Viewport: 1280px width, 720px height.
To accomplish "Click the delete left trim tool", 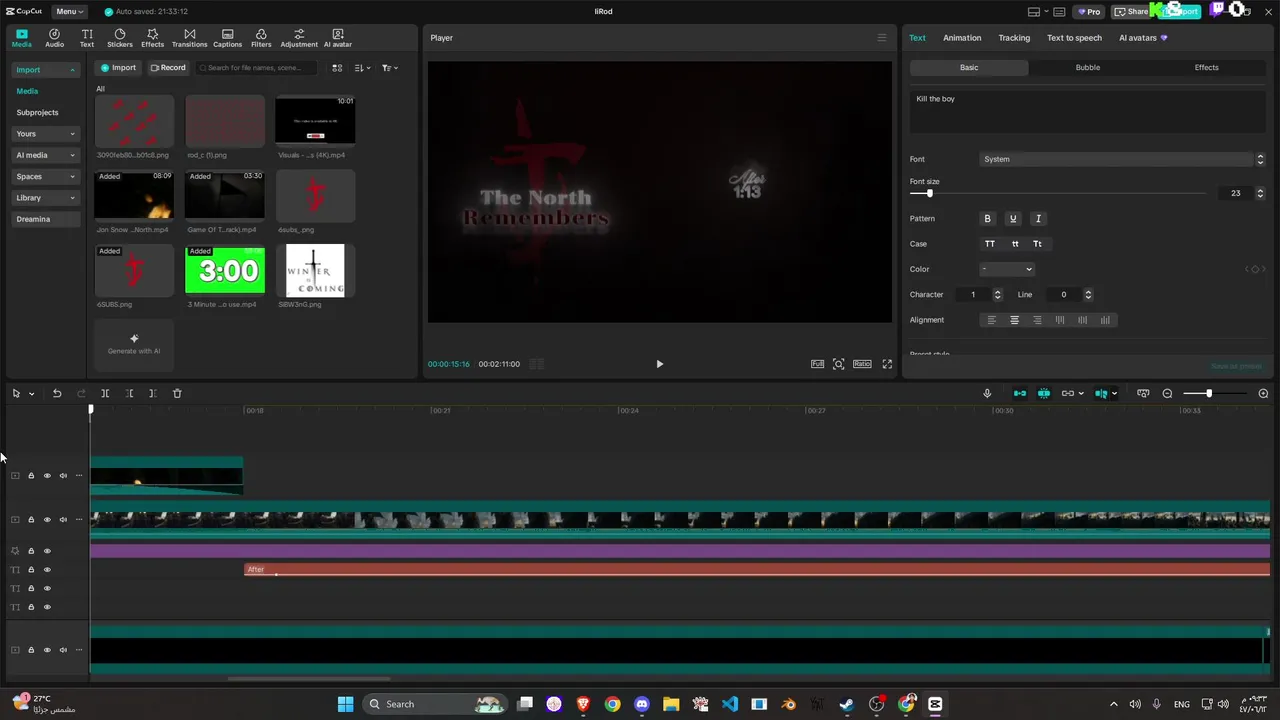I will tap(129, 393).
